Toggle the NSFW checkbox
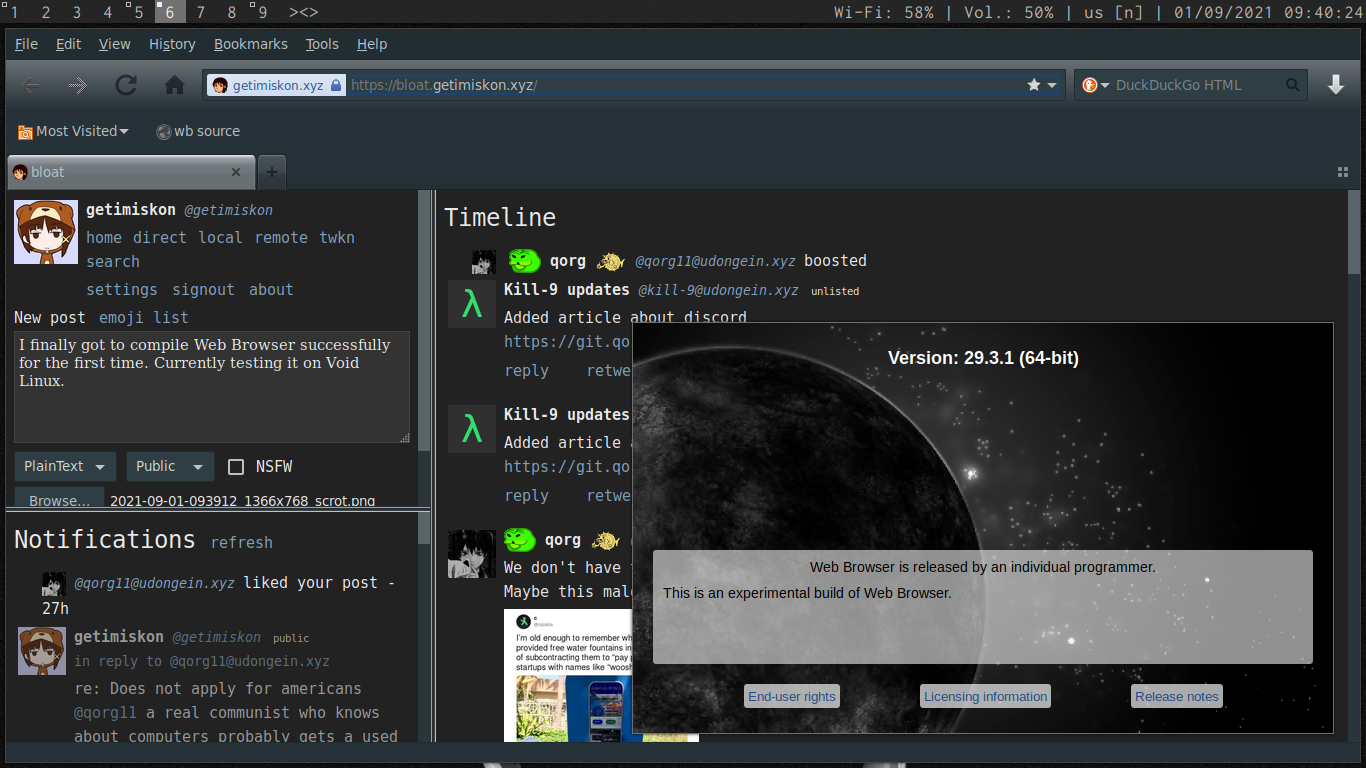The height and width of the screenshot is (768, 1366). pyautogui.click(x=236, y=467)
